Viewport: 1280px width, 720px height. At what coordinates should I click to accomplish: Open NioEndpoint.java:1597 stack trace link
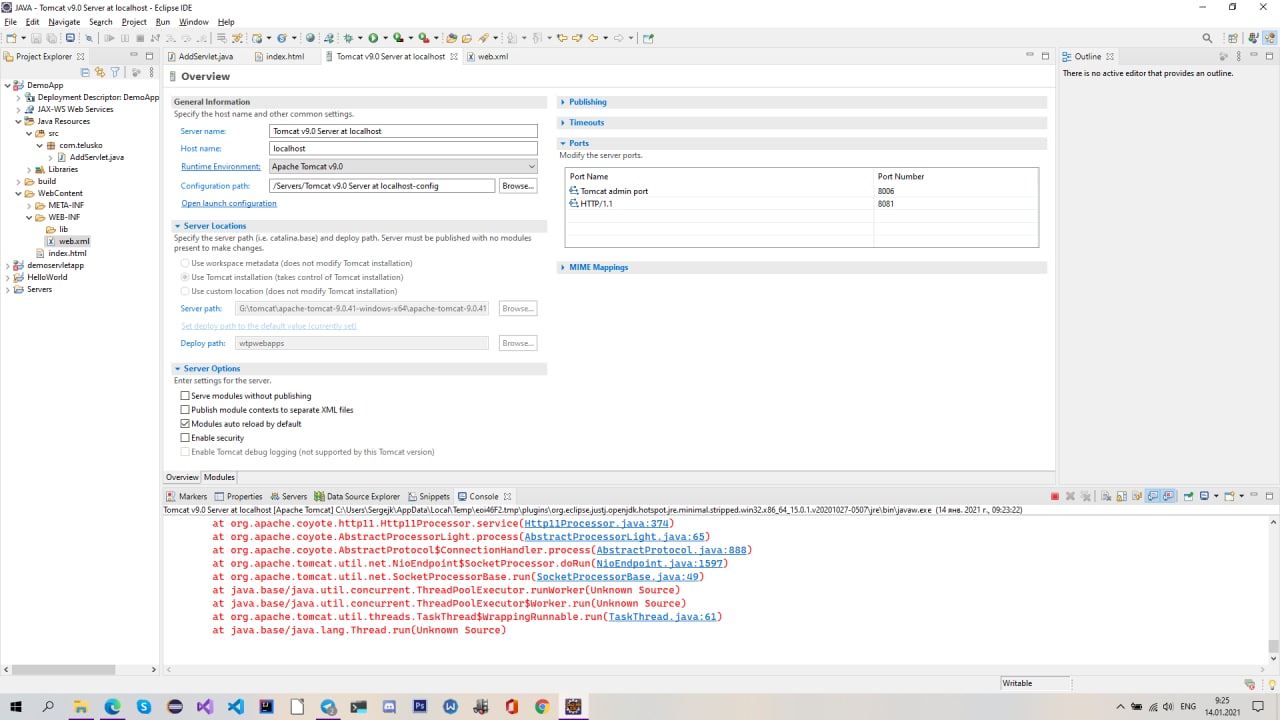tap(662, 563)
